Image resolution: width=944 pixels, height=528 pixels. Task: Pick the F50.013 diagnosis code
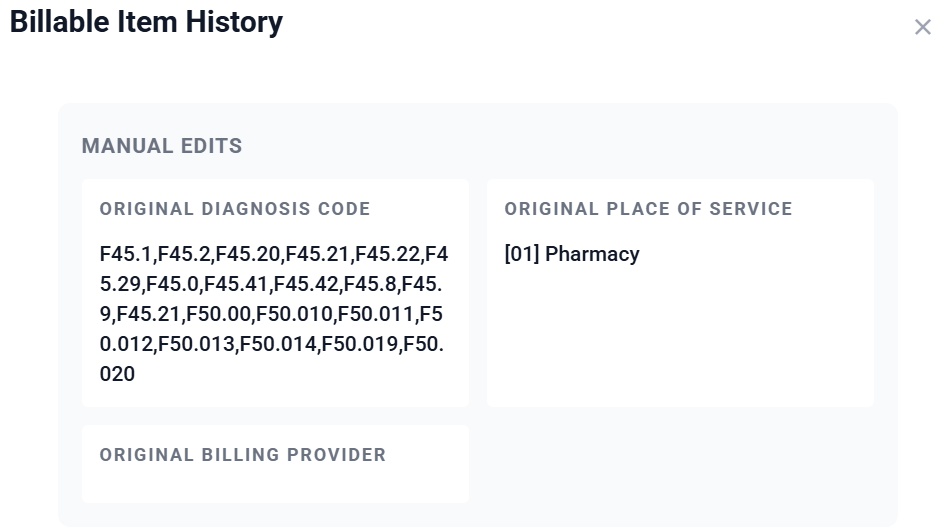click(x=197, y=344)
